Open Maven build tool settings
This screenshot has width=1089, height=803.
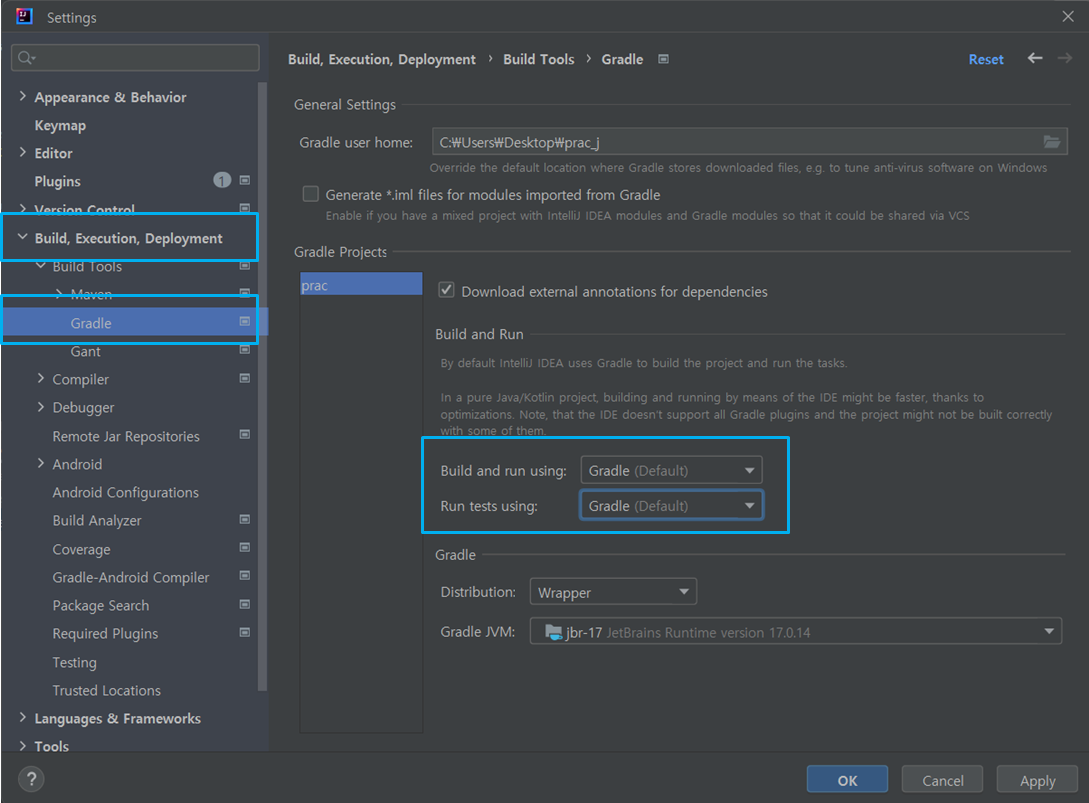(91, 295)
